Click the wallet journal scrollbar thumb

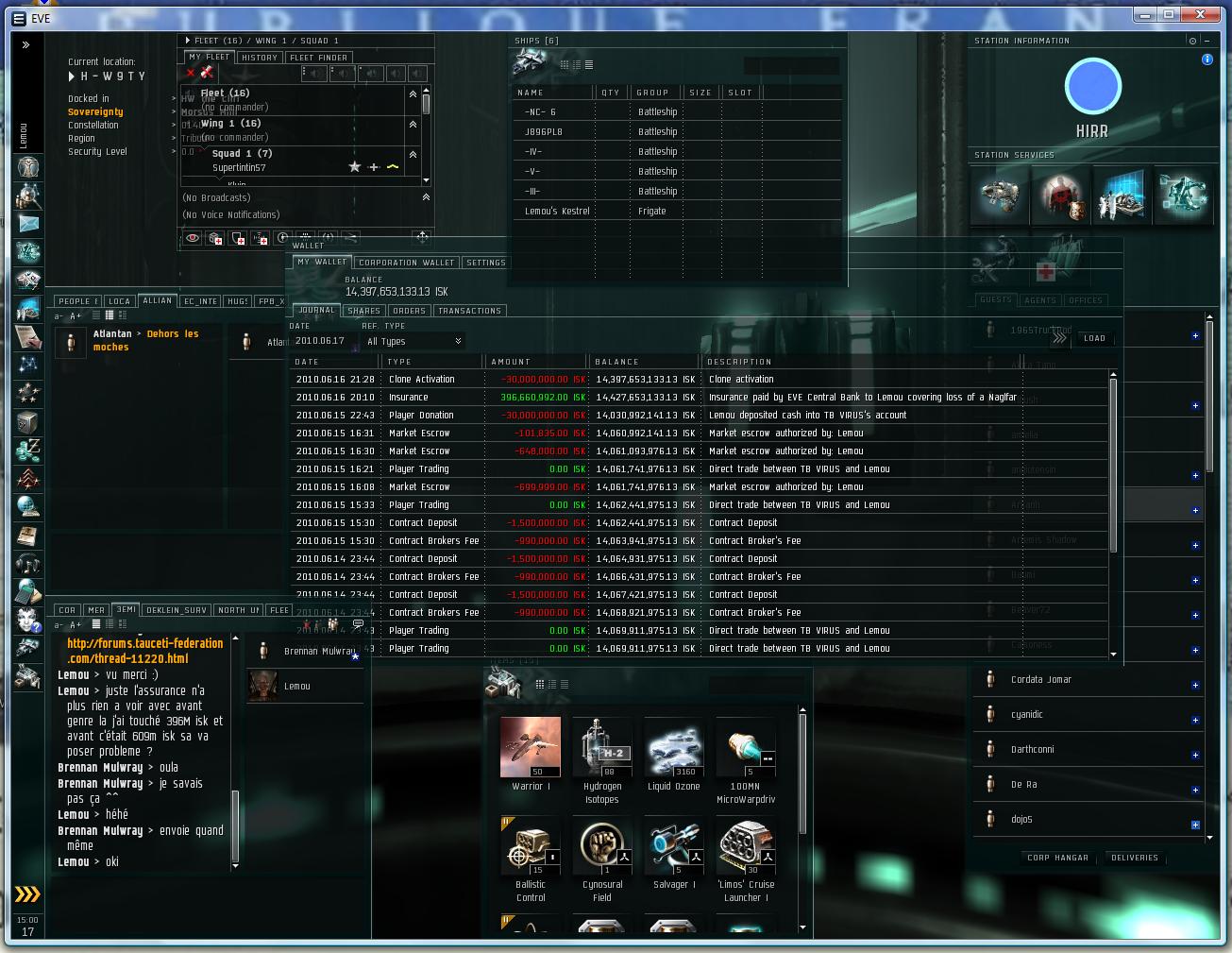point(1113,464)
